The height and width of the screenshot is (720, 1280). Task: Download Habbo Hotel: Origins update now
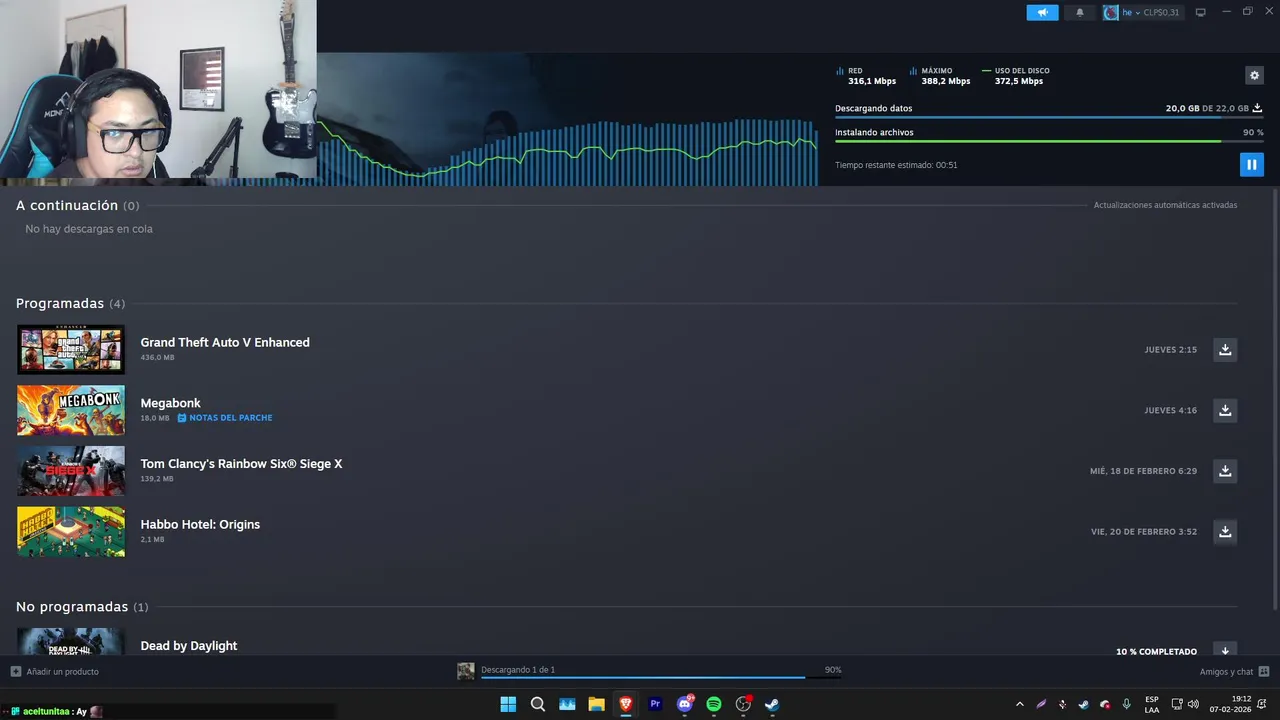pos(1225,531)
